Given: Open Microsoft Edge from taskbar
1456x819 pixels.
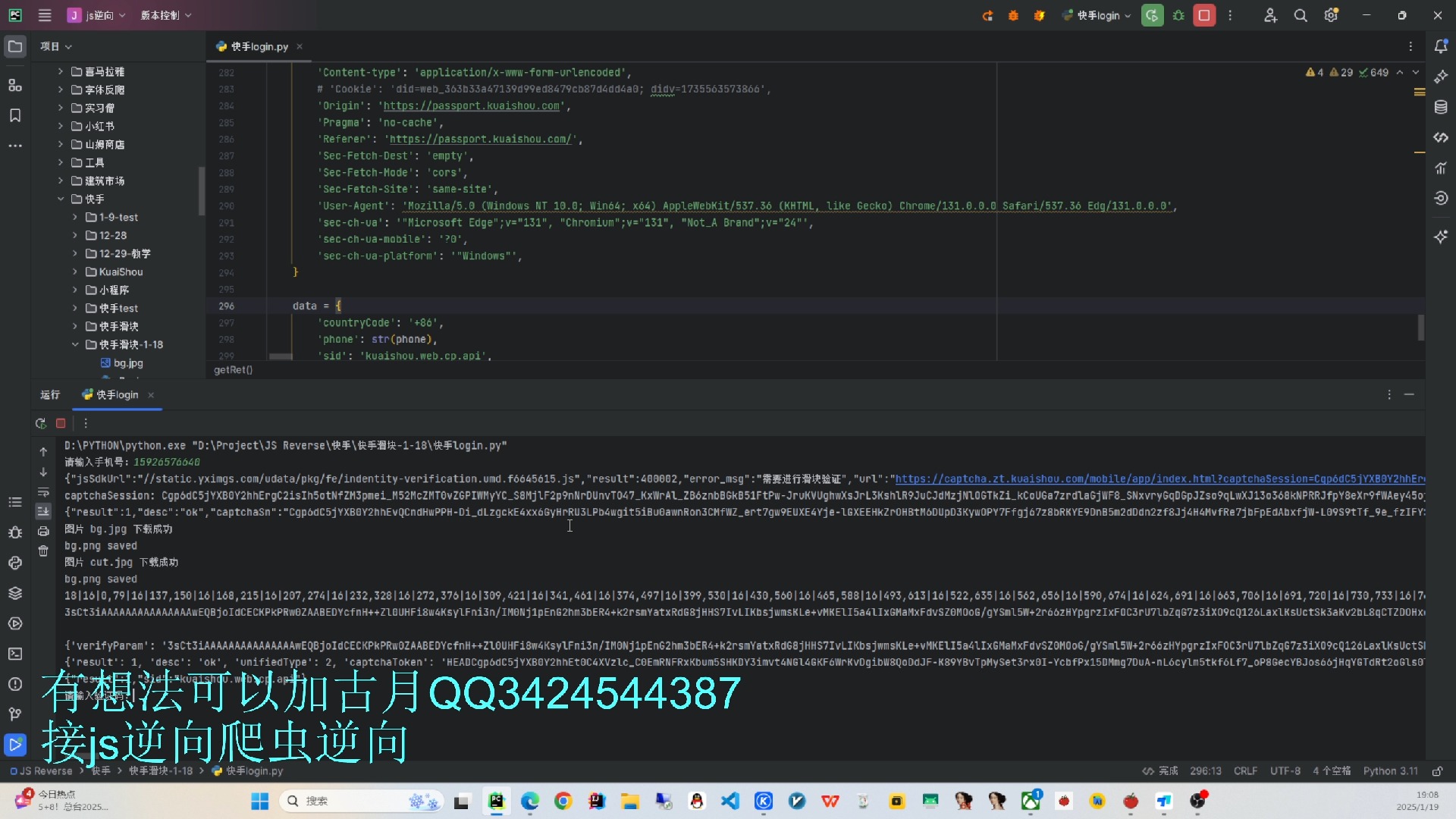Looking at the screenshot, I should [x=529, y=802].
